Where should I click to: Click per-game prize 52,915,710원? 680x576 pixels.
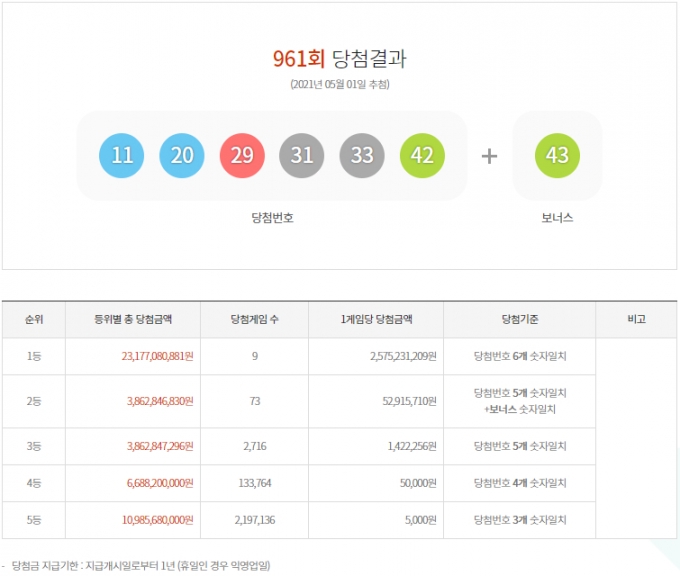[409, 401]
